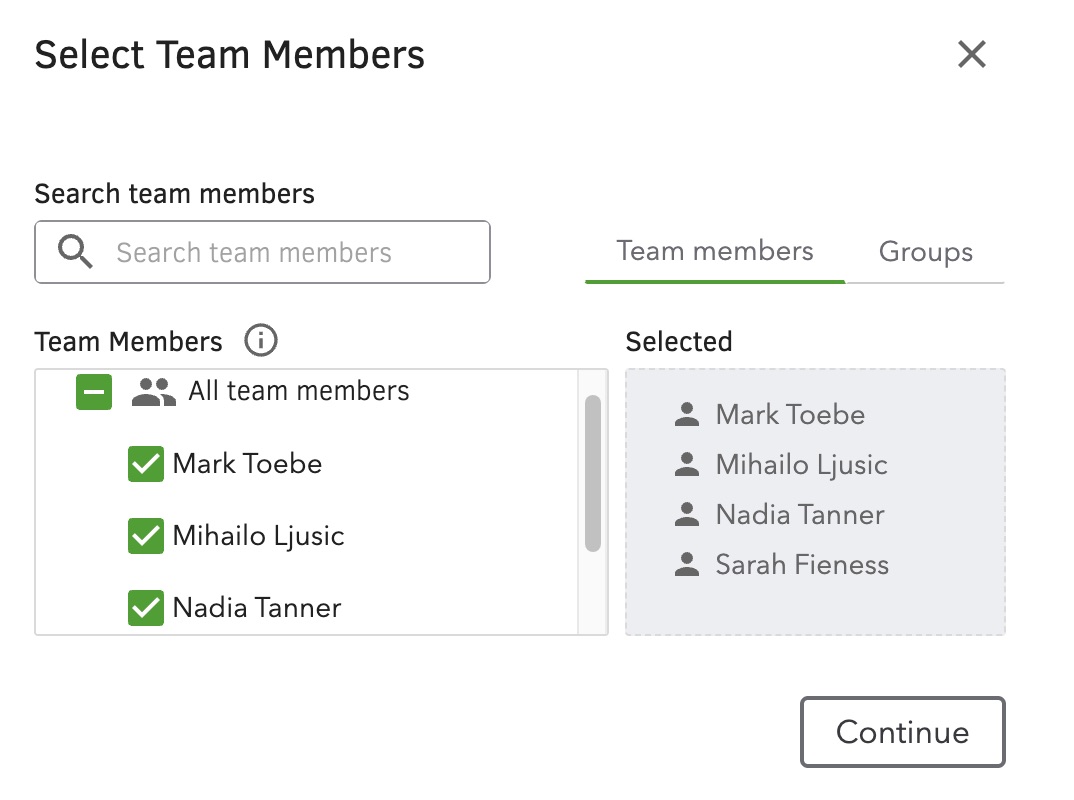
Task: Select Sarah Fieness in the Selected list
Action: [801, 564]
